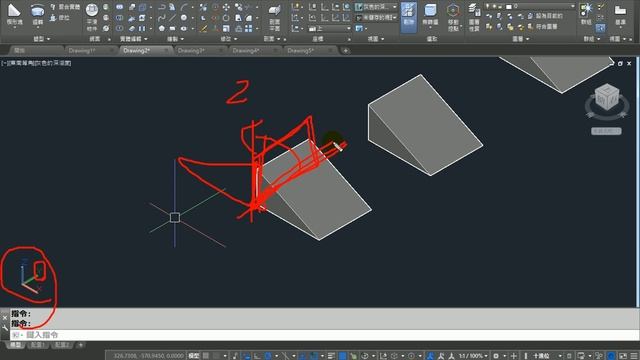Click the ViewCube to change orientation
This screenshot has height=360, width=640.
click(607, 97)
